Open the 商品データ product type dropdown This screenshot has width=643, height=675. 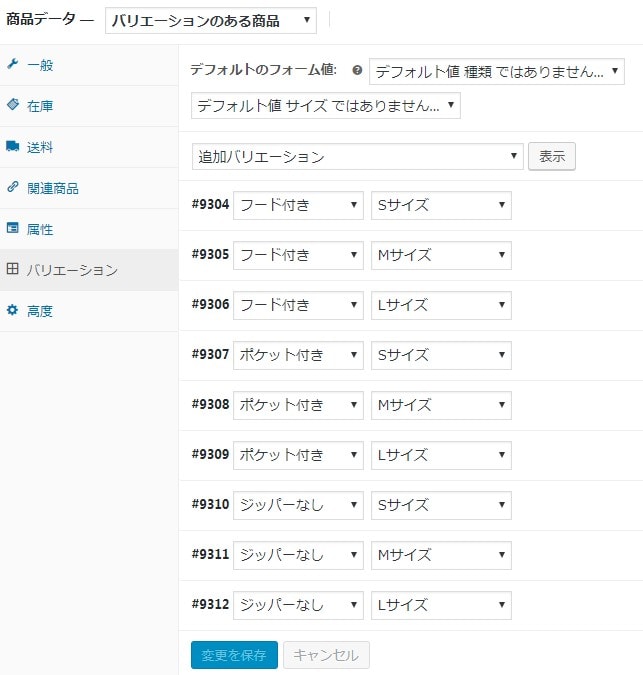pyautogui.click(x=211, y=20)
